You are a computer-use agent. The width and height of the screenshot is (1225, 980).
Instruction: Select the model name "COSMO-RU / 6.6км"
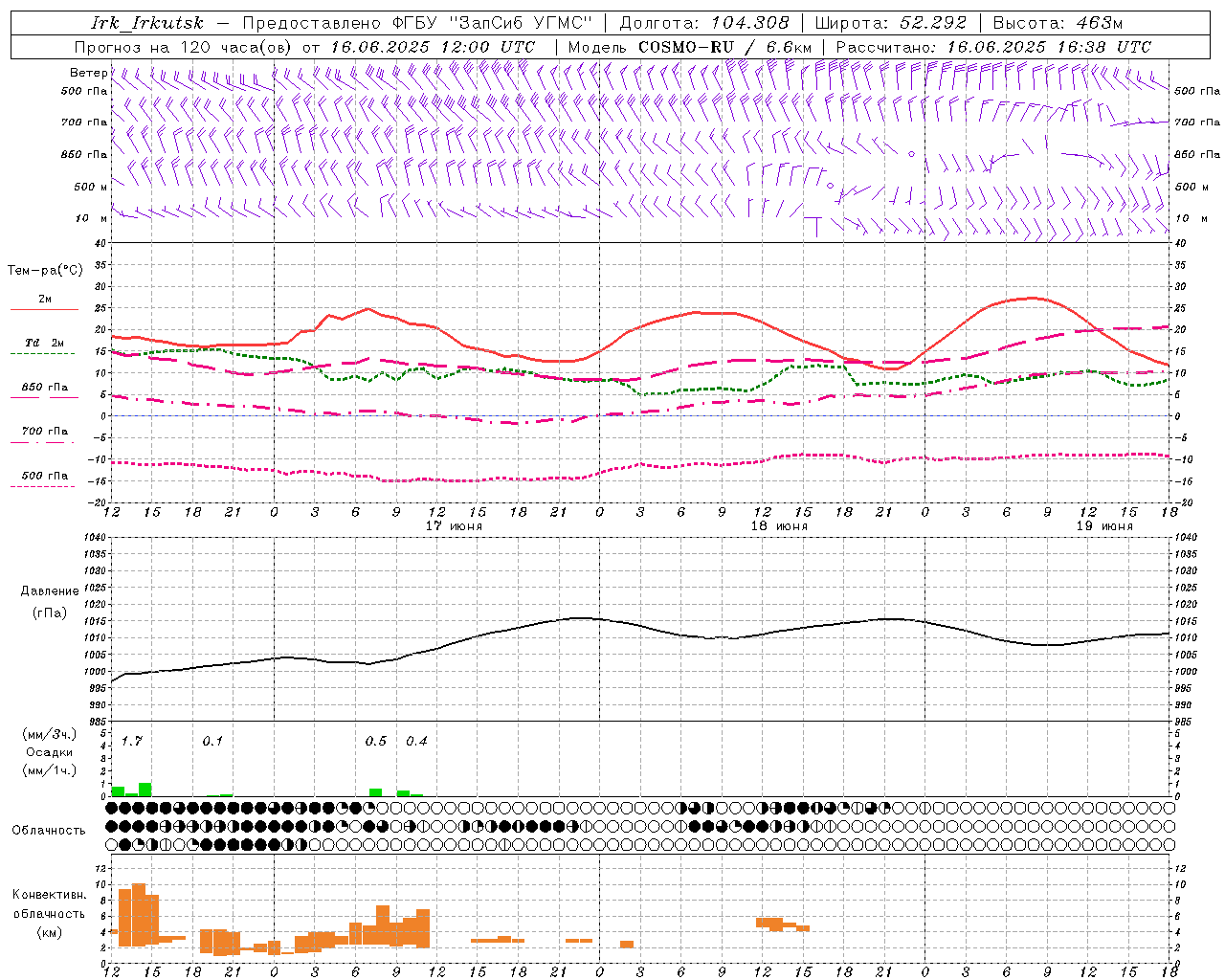tap(724, 47)
